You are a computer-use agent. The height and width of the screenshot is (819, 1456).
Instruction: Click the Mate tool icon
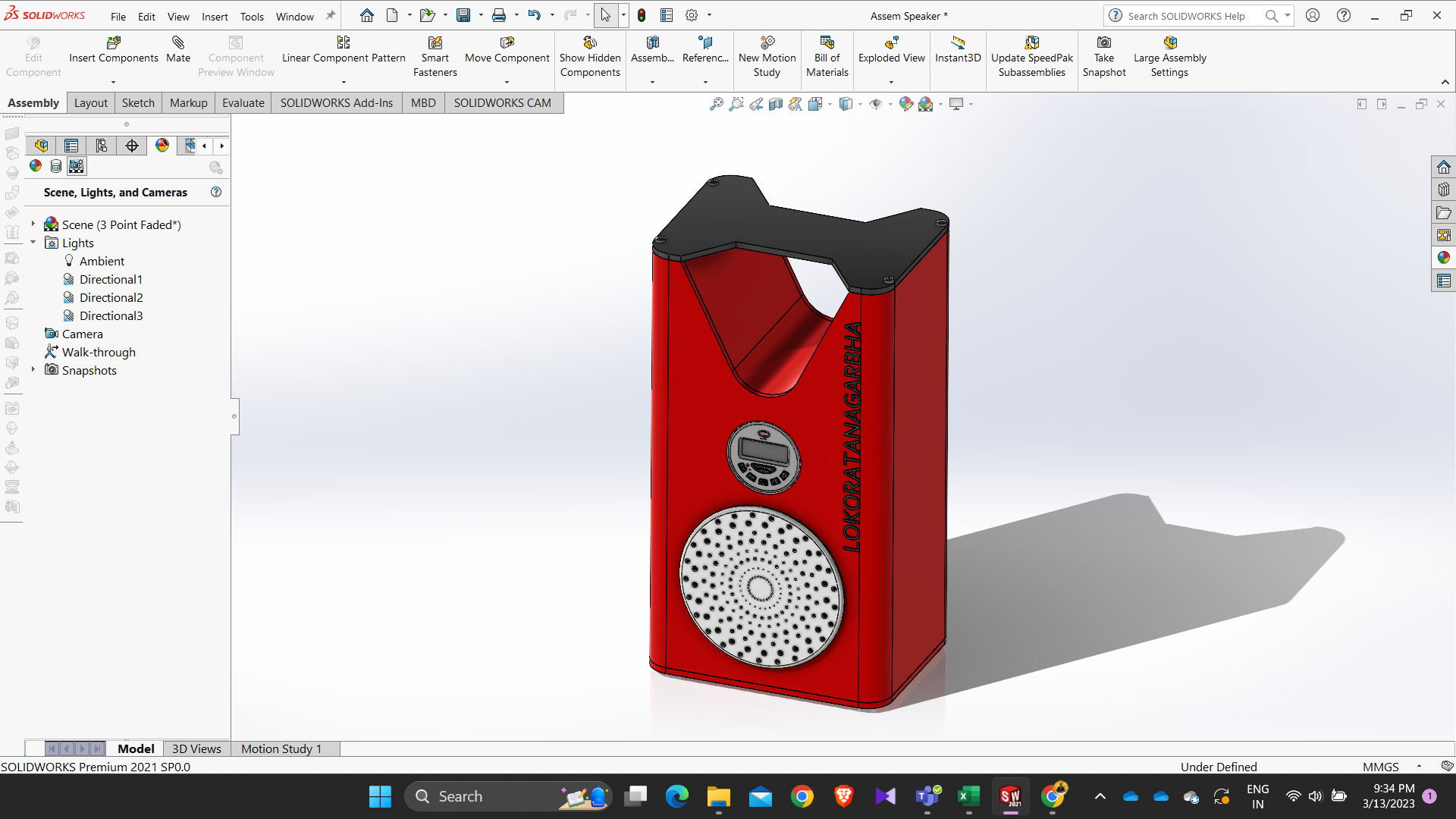coord(178,43)
